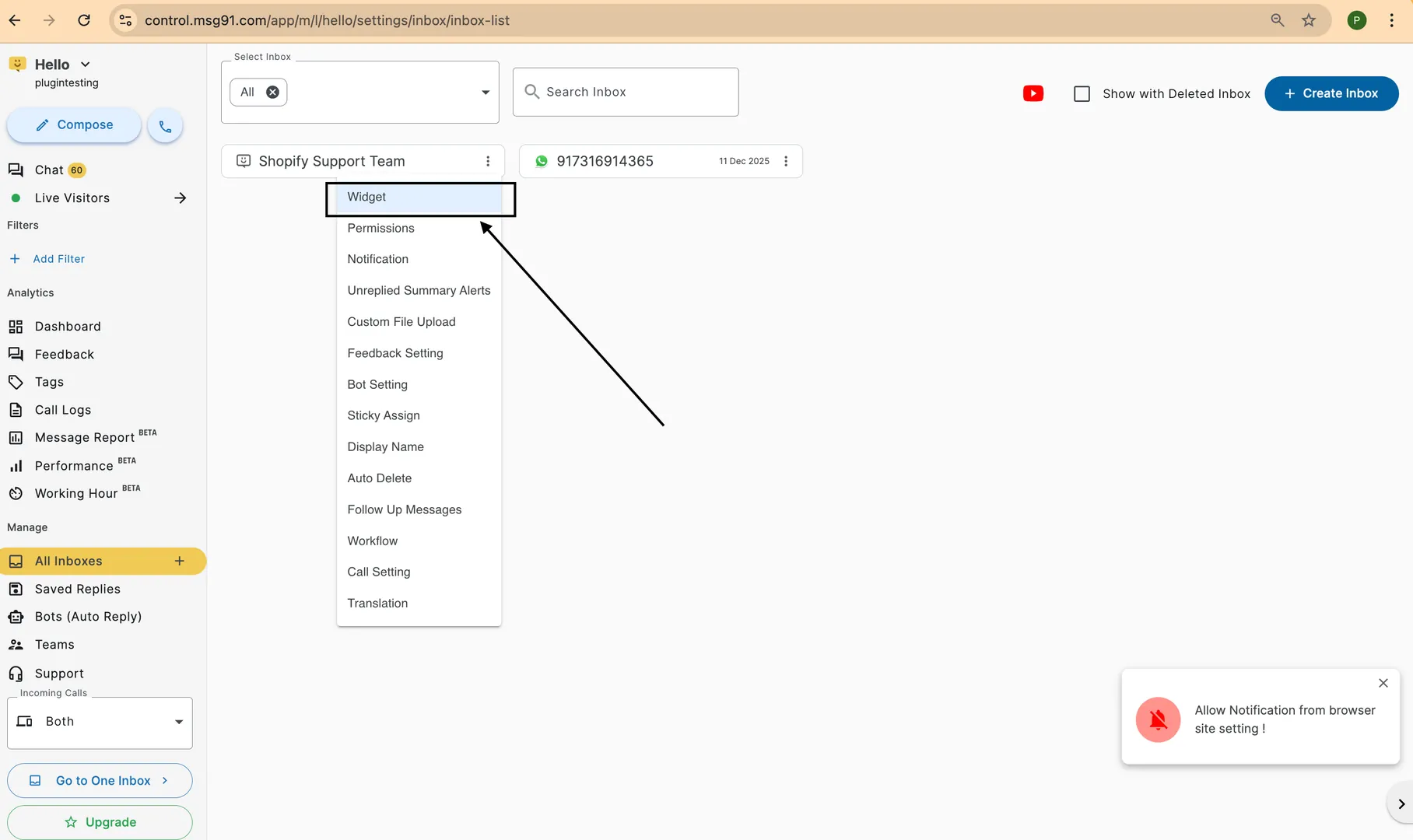Viewport: 1413px width, 840px height.
Task: Toggle Show with Deleted Inbox checkbox
Action: coord(1082,93)
